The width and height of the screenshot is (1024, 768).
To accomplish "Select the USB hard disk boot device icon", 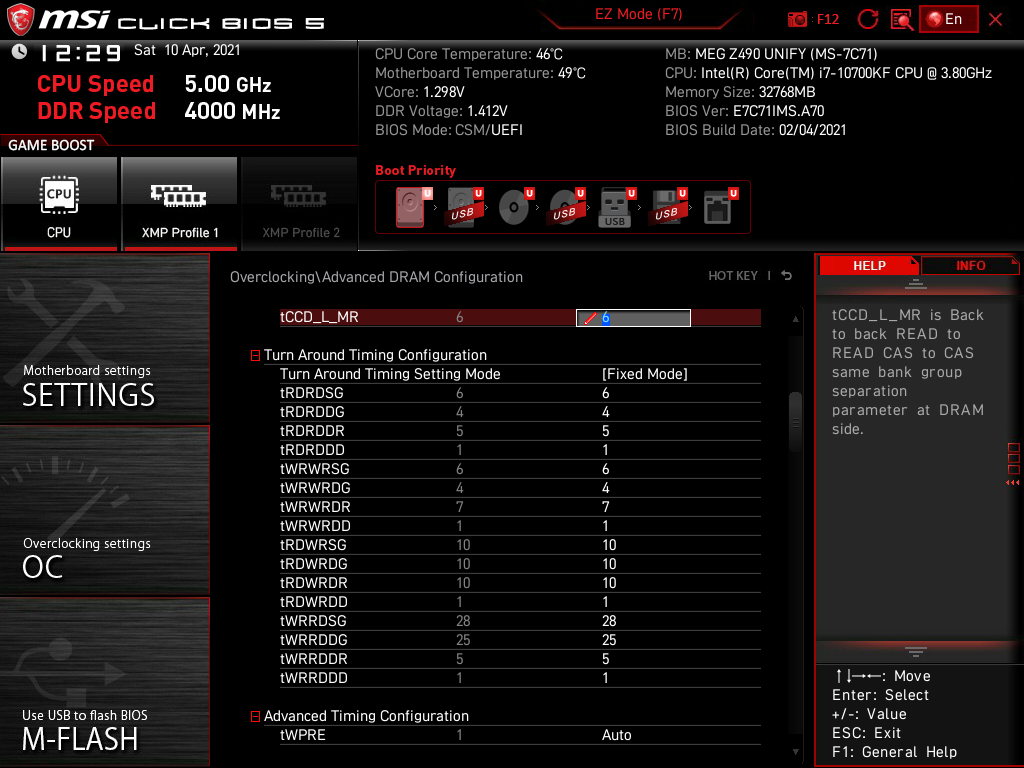I will click(x=464, y=207).
